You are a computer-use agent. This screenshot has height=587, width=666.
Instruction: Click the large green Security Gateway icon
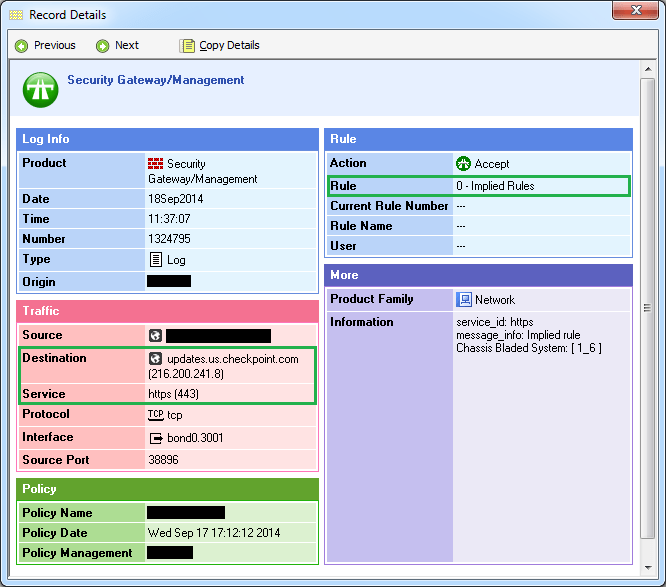click(x=40, y=90)
